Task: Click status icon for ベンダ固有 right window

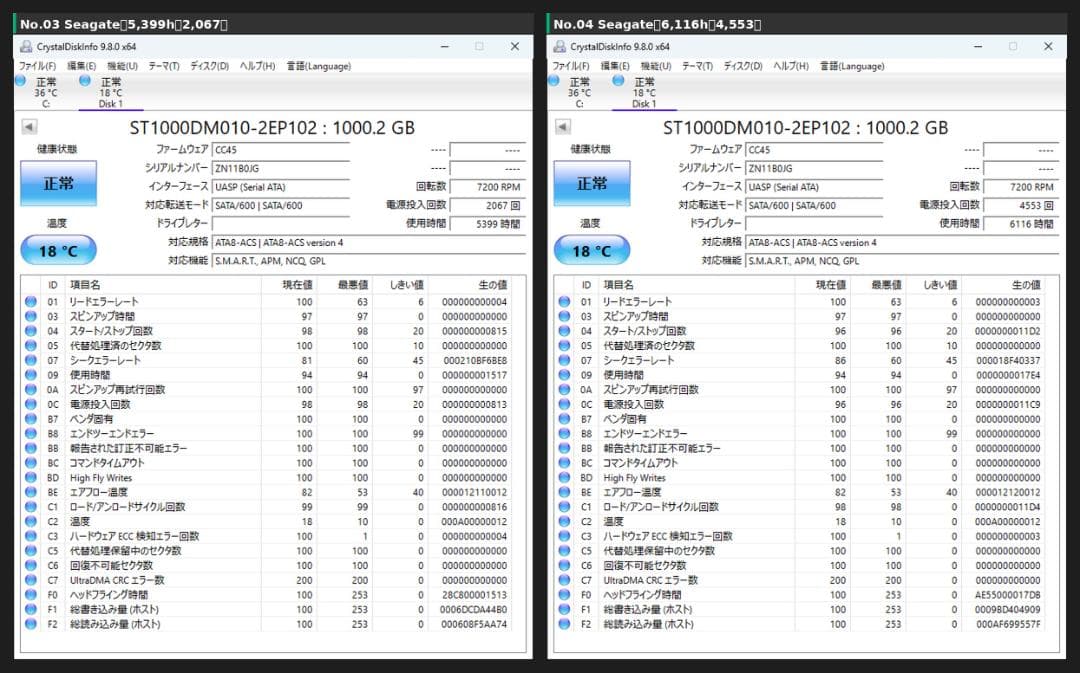Action: pos(564,419)
